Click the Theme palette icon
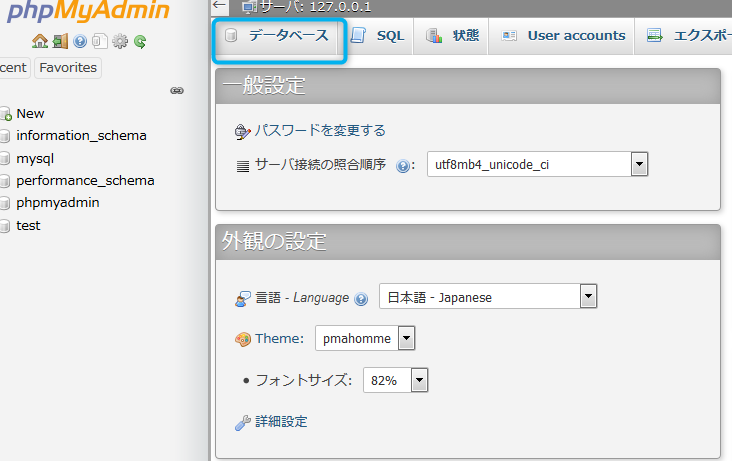732x461 pixels. coord(243,339)
